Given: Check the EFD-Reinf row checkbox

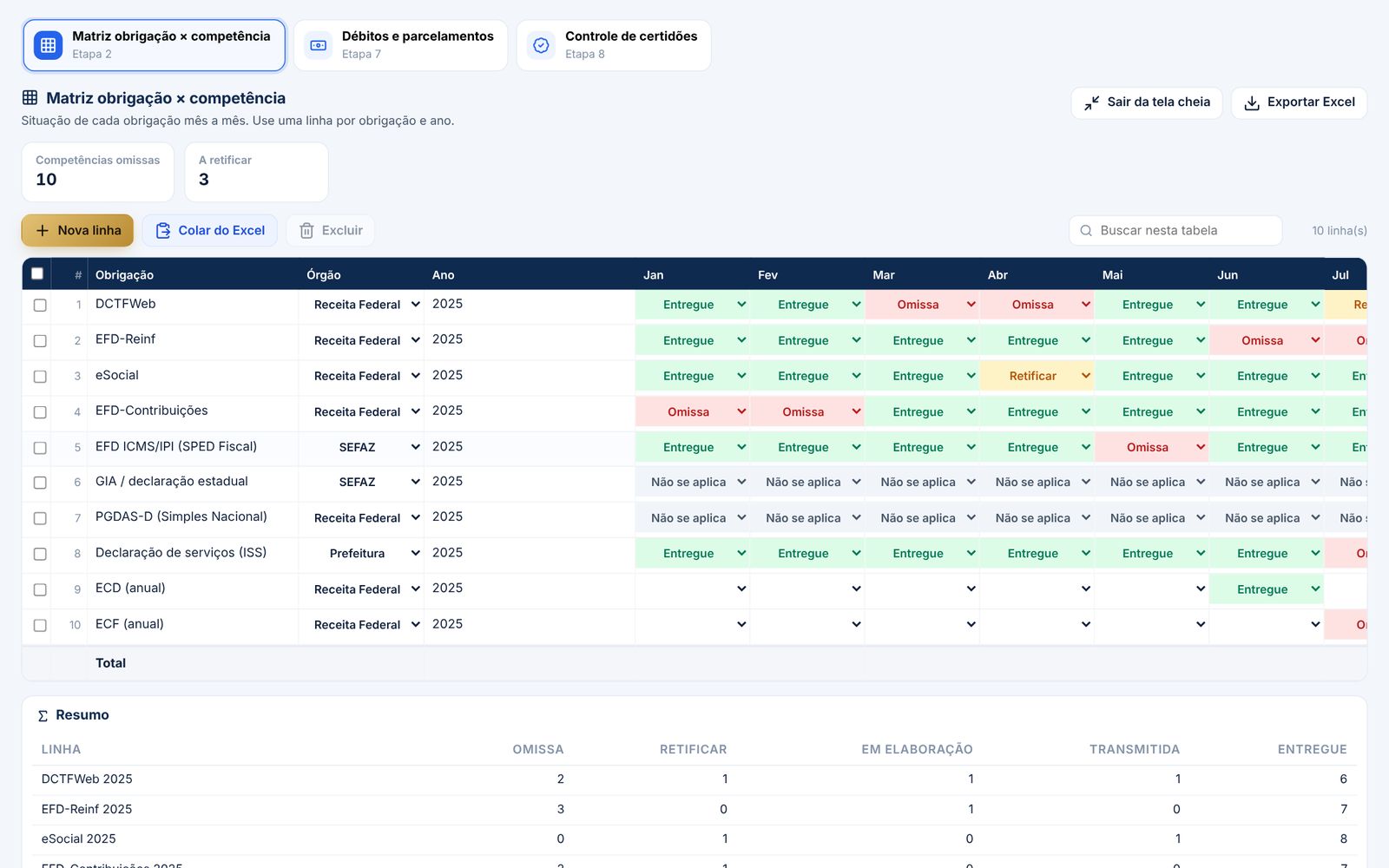Looking at the screenshot, I should (40, 341).
